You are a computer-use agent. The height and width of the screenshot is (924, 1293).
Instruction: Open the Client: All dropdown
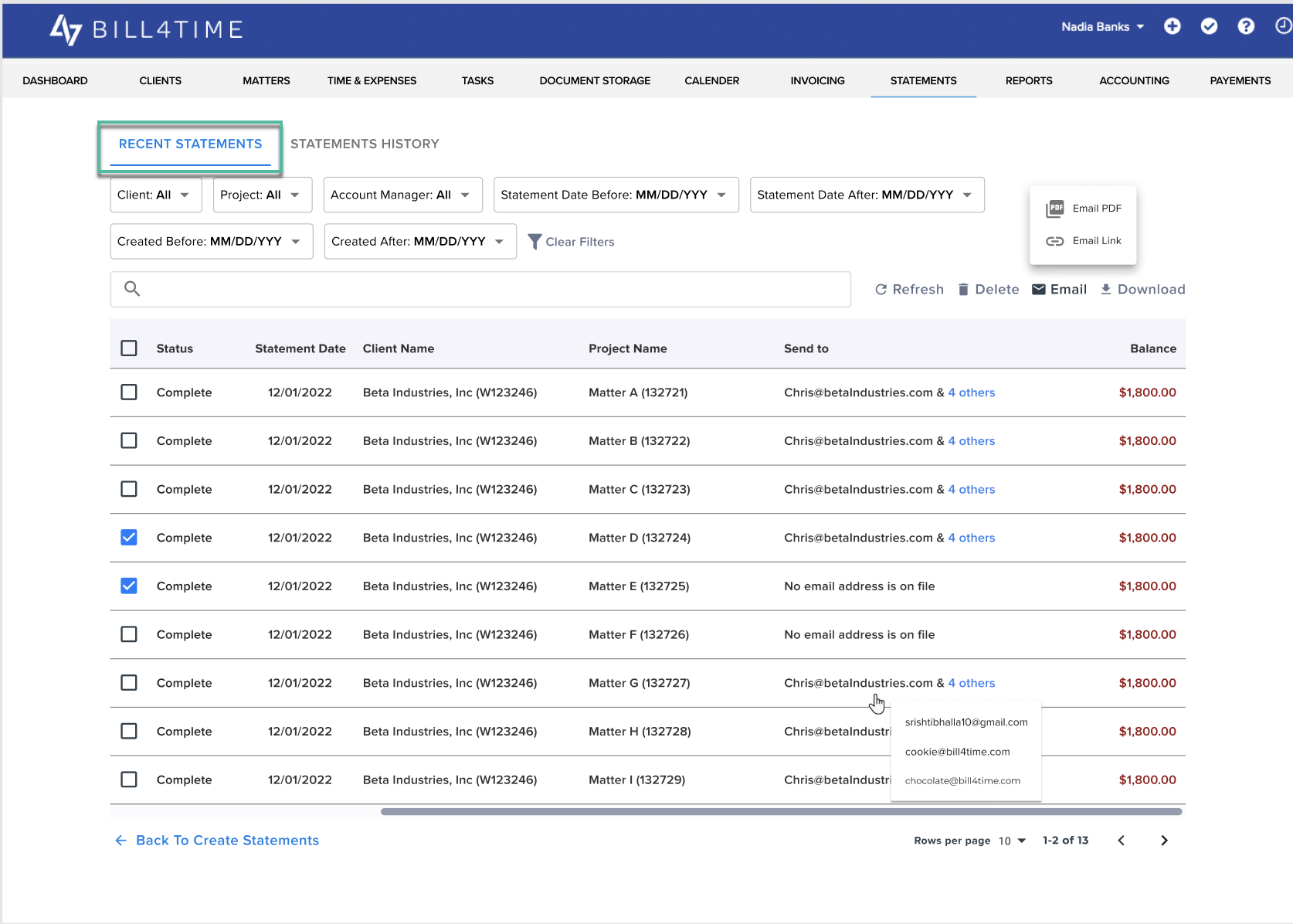point(156,195)
